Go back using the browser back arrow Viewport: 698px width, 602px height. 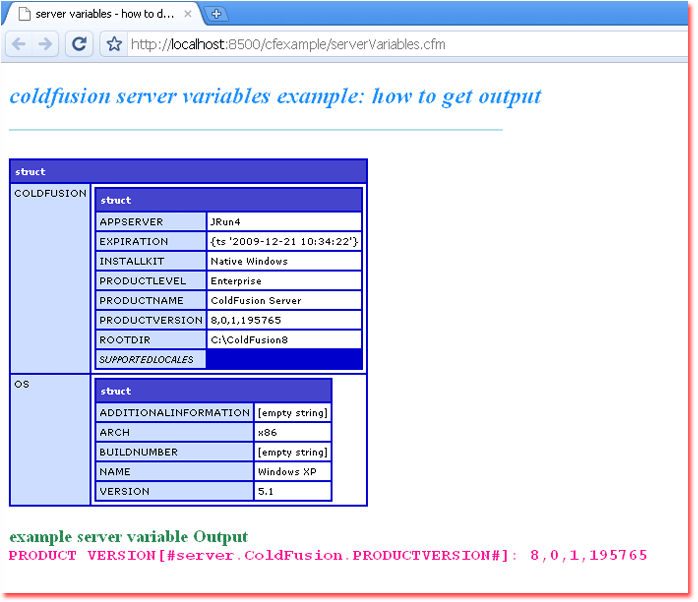pos(19,44)
